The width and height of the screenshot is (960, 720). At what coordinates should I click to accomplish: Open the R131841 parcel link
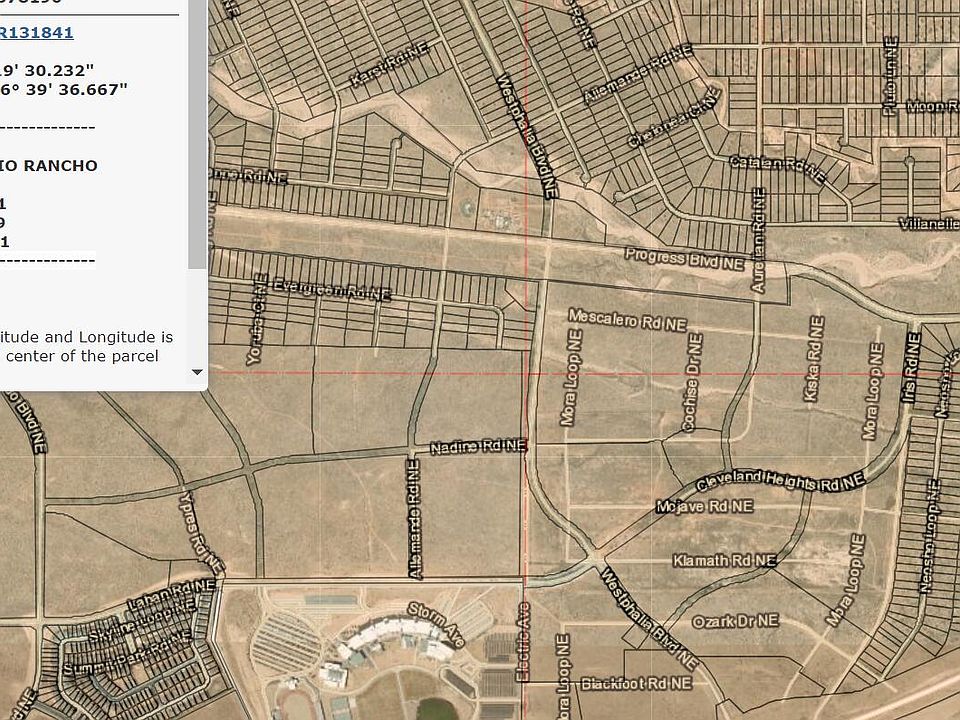click(37, 32)
